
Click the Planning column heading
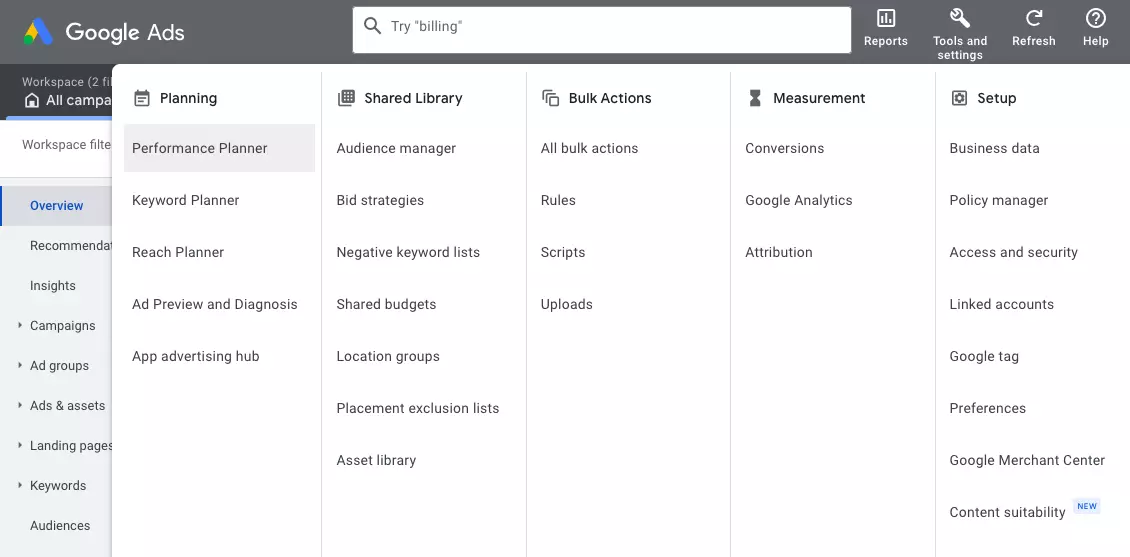tap(188, 98)
